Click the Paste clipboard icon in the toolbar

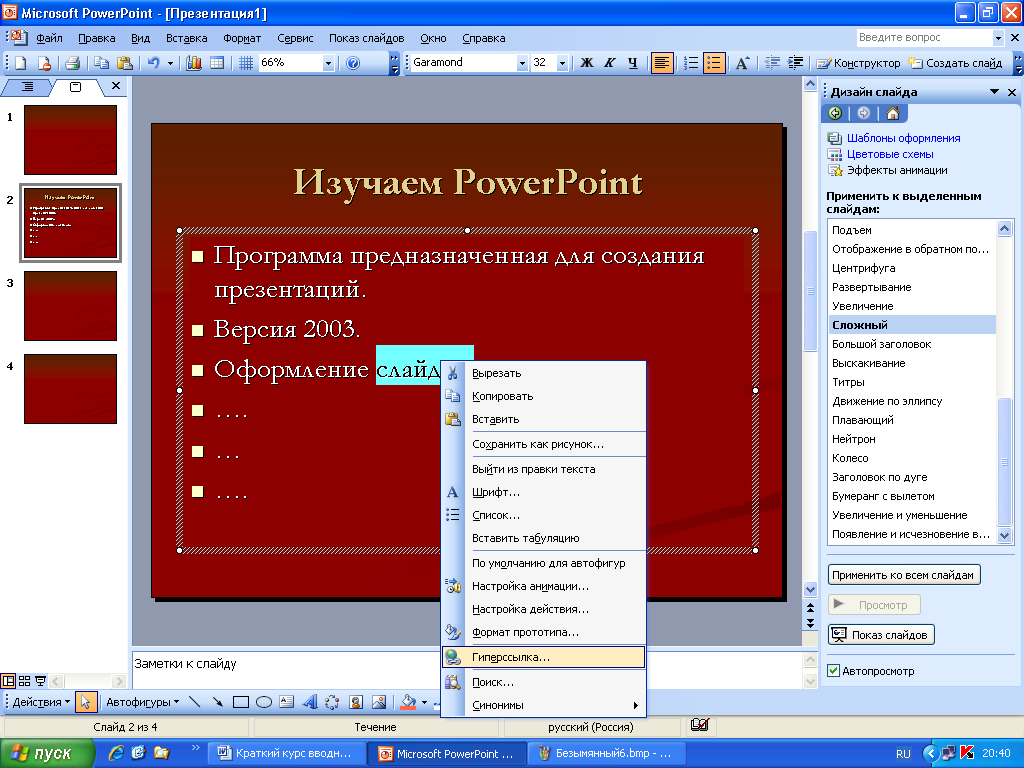pos(124,63)
